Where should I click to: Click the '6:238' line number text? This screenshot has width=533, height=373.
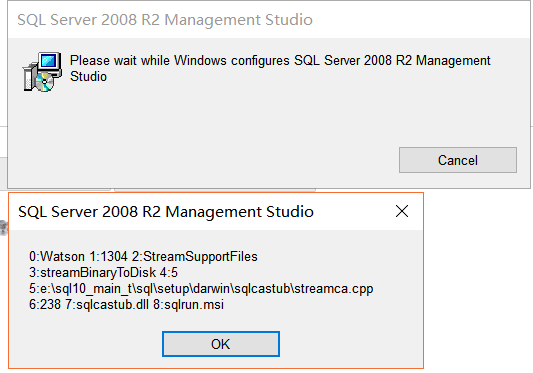coord(45,304)
